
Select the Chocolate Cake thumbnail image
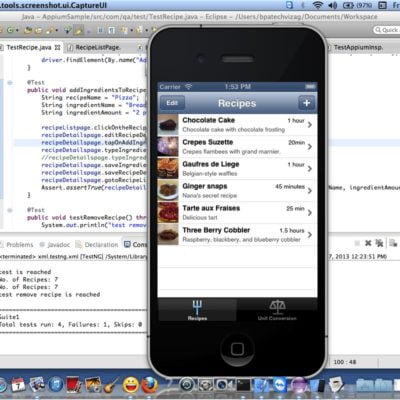168,125
